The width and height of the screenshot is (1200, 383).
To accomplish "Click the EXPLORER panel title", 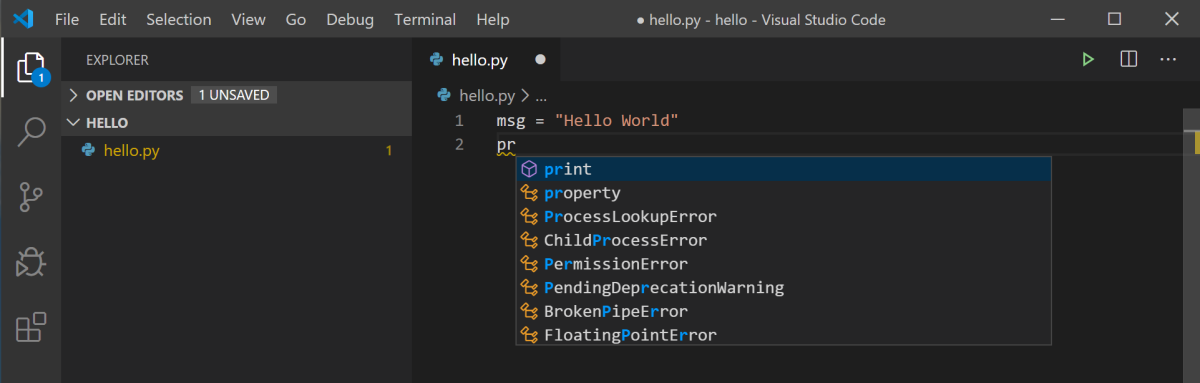I will point(117,60).
